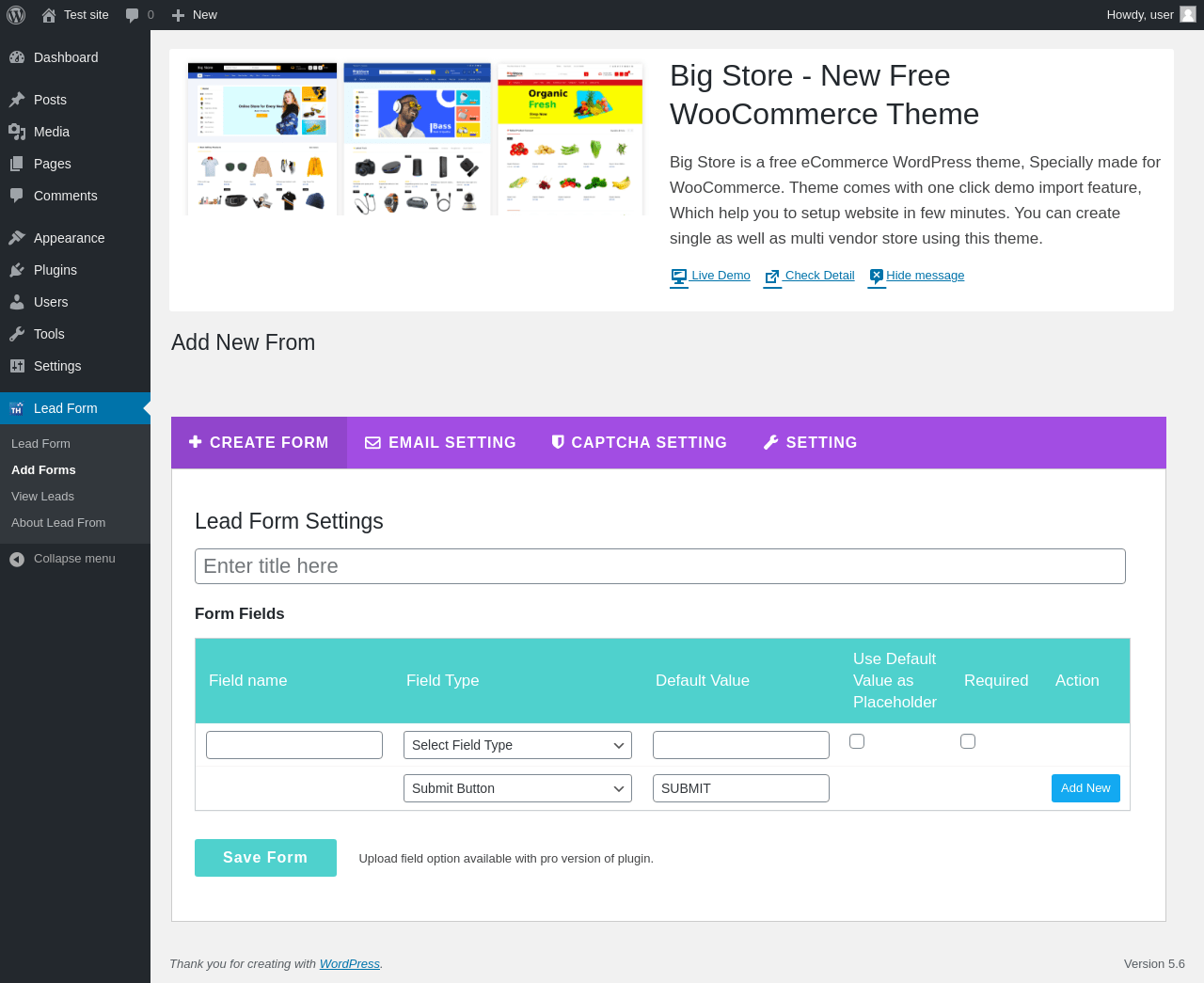Click the Big Store - New Free WooCommerce Theme heading
The width and height of the screenshot is (1204, 983).
point(824,95)
